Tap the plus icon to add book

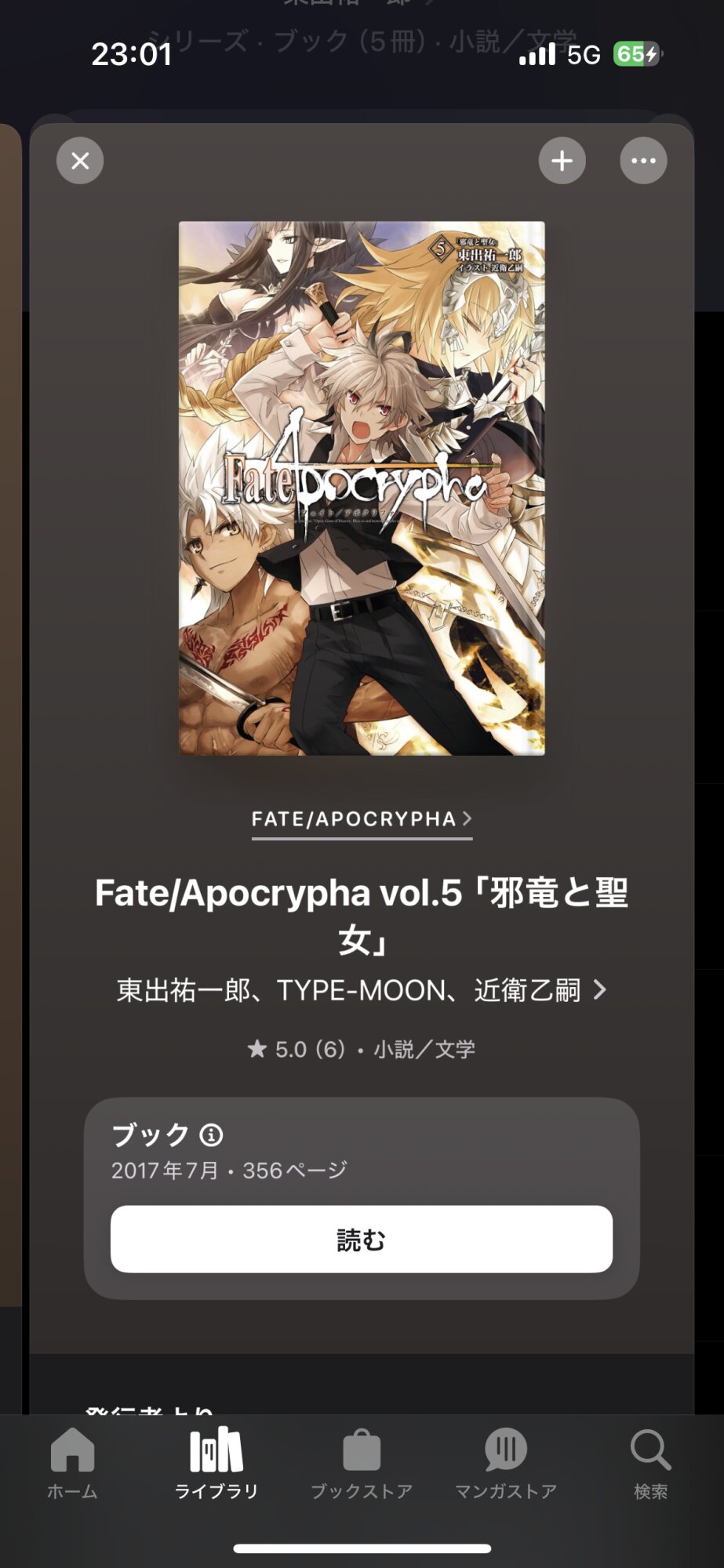coord(562,161)
